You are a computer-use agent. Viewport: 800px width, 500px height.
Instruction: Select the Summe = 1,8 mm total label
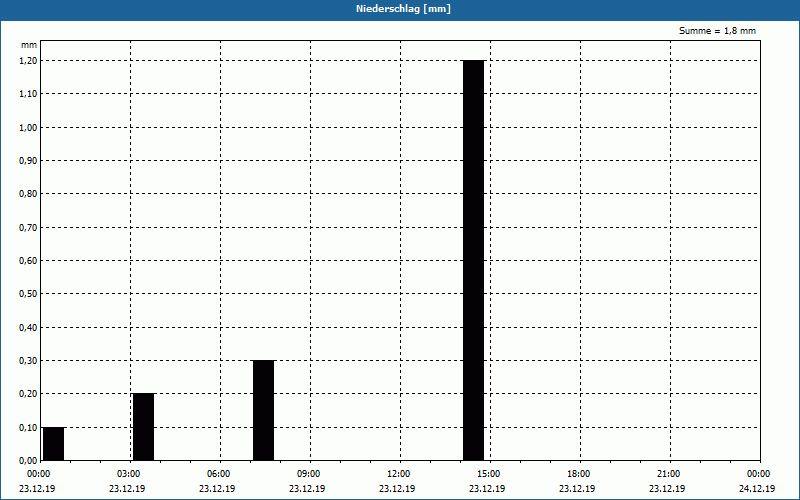pos(717,31)
